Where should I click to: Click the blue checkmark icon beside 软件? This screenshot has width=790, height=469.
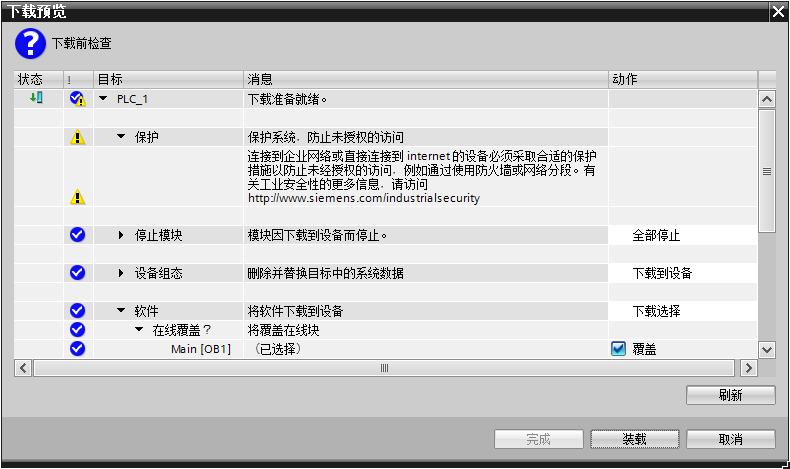tap(77, 311)
